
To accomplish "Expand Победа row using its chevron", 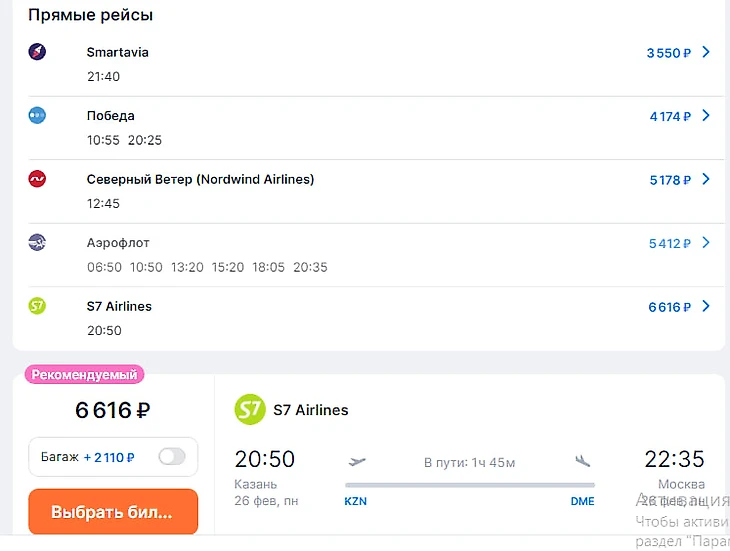I will (x=706, y=116).
